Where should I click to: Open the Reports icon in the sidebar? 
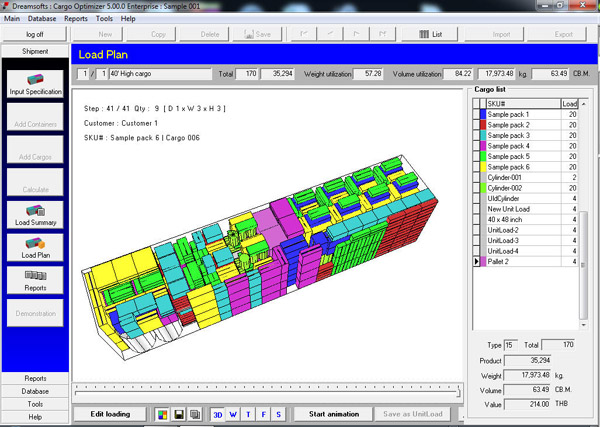(x=35, y=280)
